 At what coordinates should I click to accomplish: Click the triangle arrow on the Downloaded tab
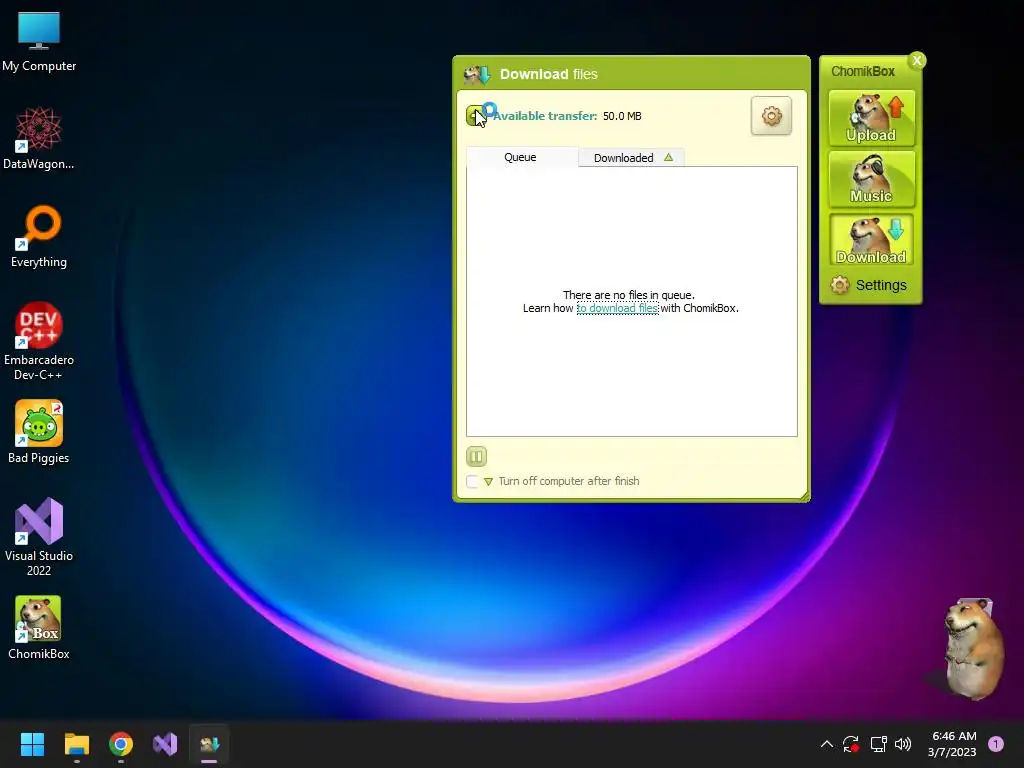(668, 157)
